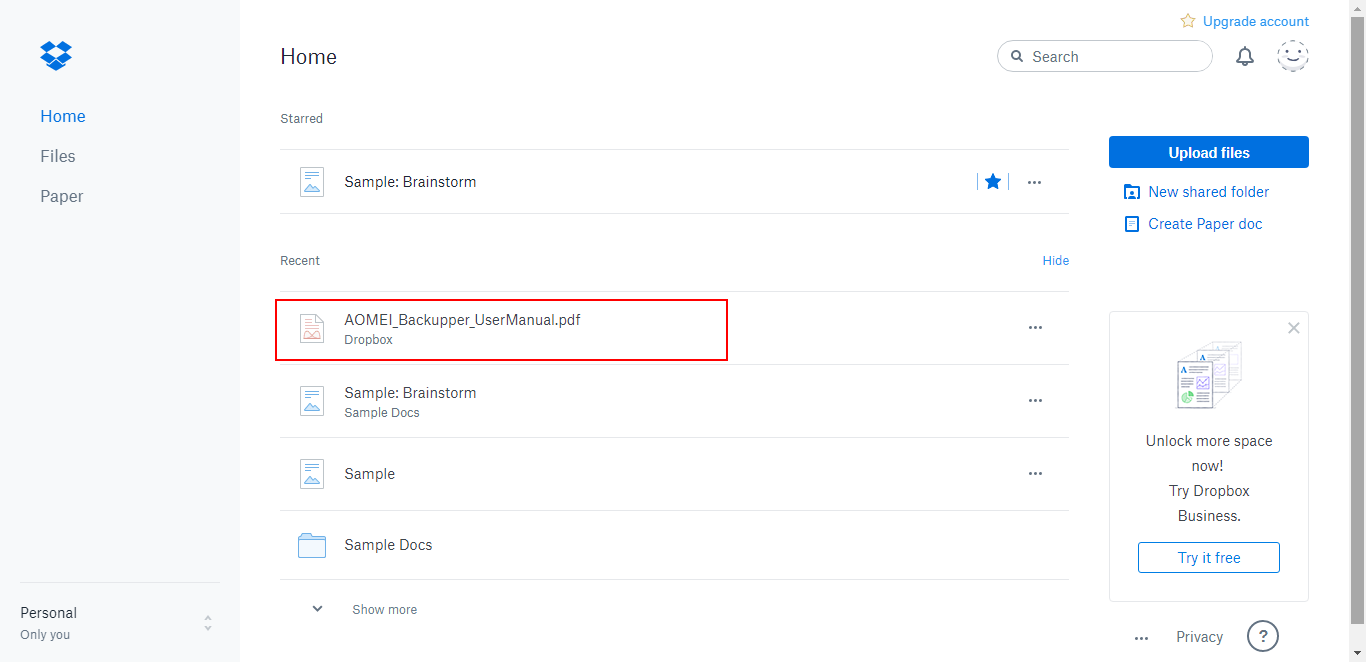Click the Sample Docs folder icon
Image resolution: width=1366 pixels, height=662 pixels.
point(312,545)
